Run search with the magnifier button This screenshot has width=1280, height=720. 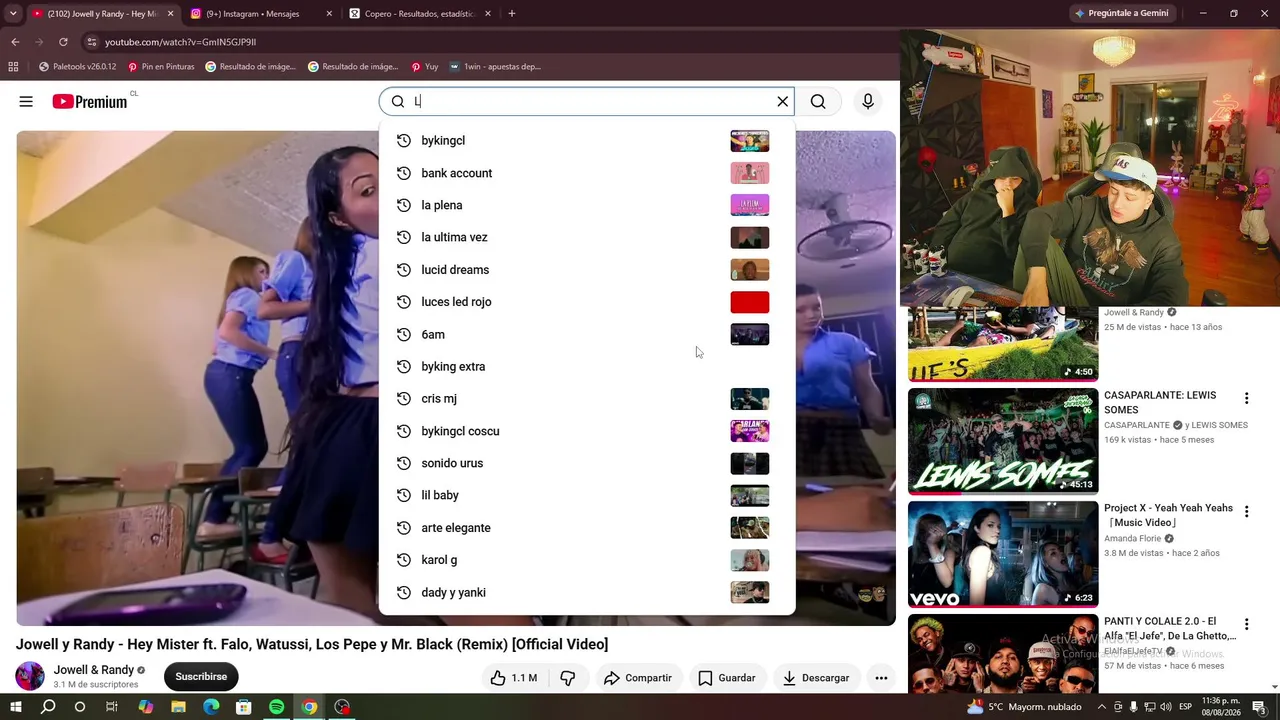coord(818,101)
